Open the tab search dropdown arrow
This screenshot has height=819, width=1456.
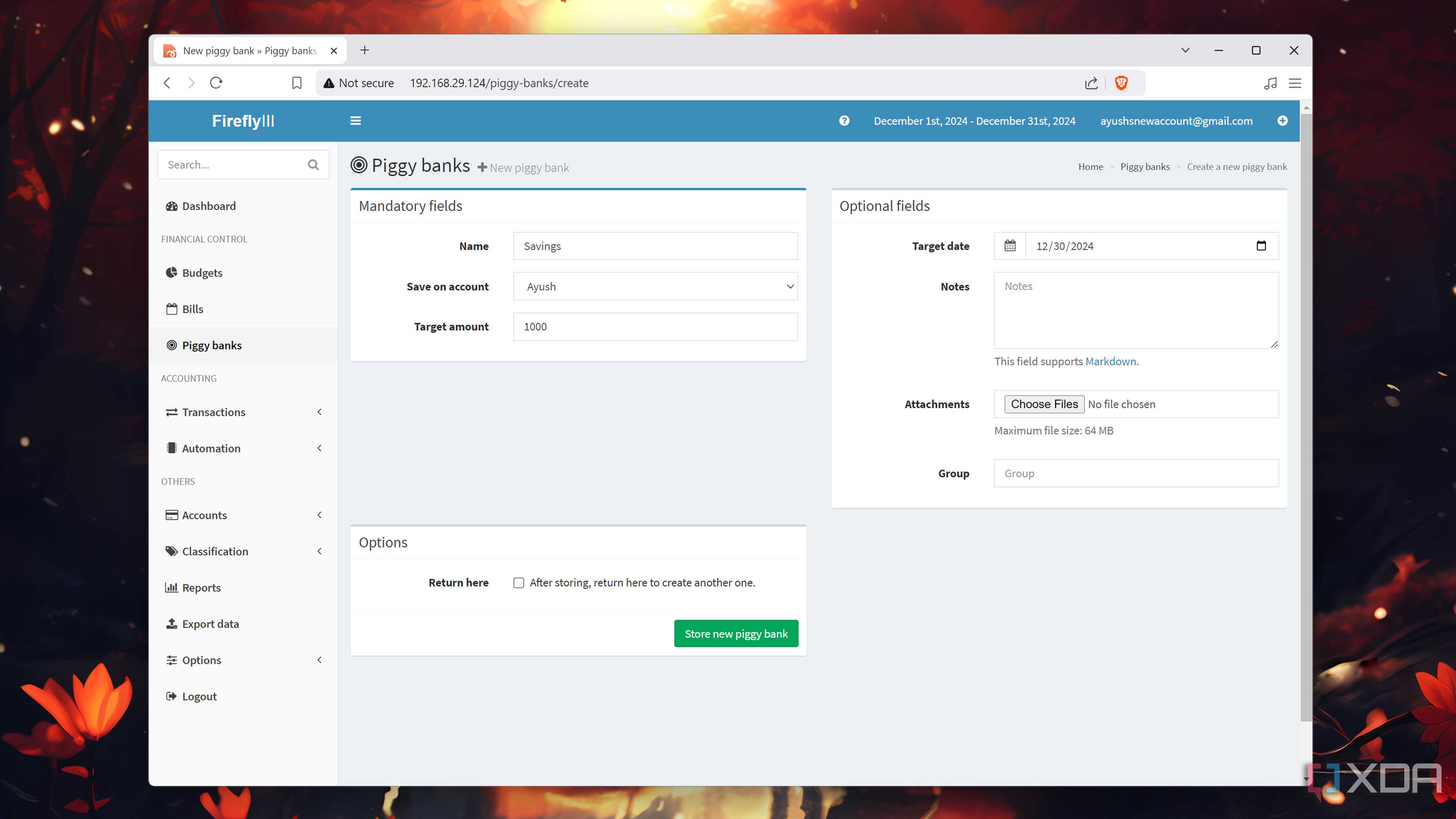pyautogui.click(x=1185, y=50)
